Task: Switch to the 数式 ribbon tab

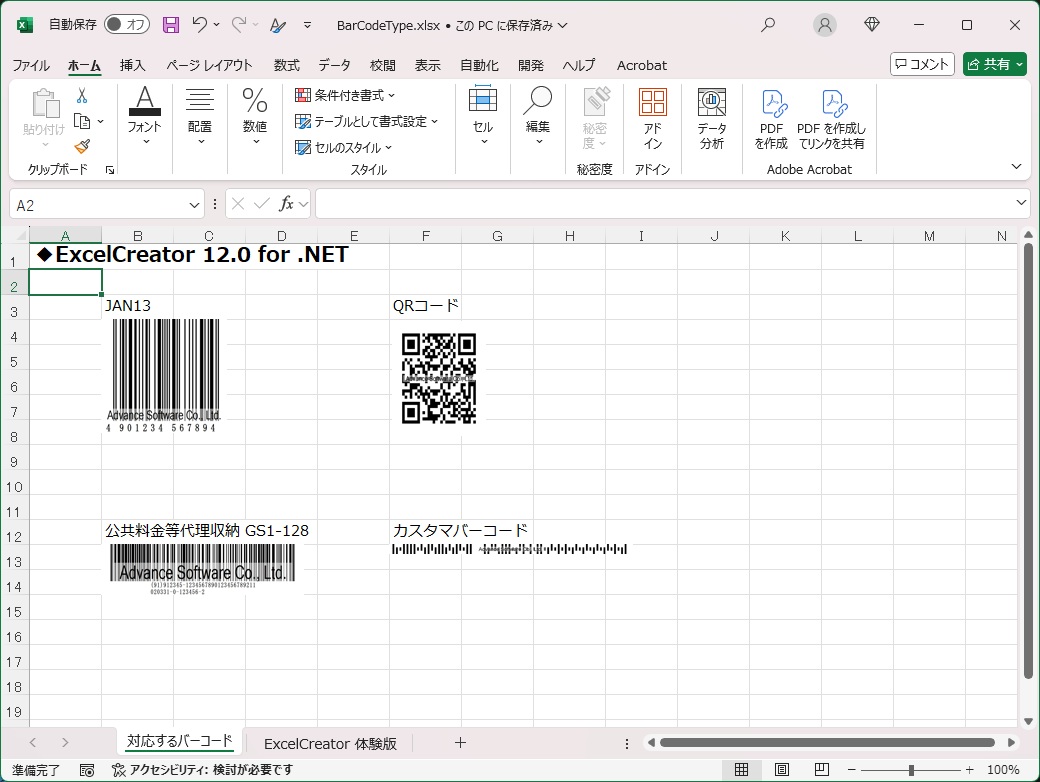Action: point(287,65)
